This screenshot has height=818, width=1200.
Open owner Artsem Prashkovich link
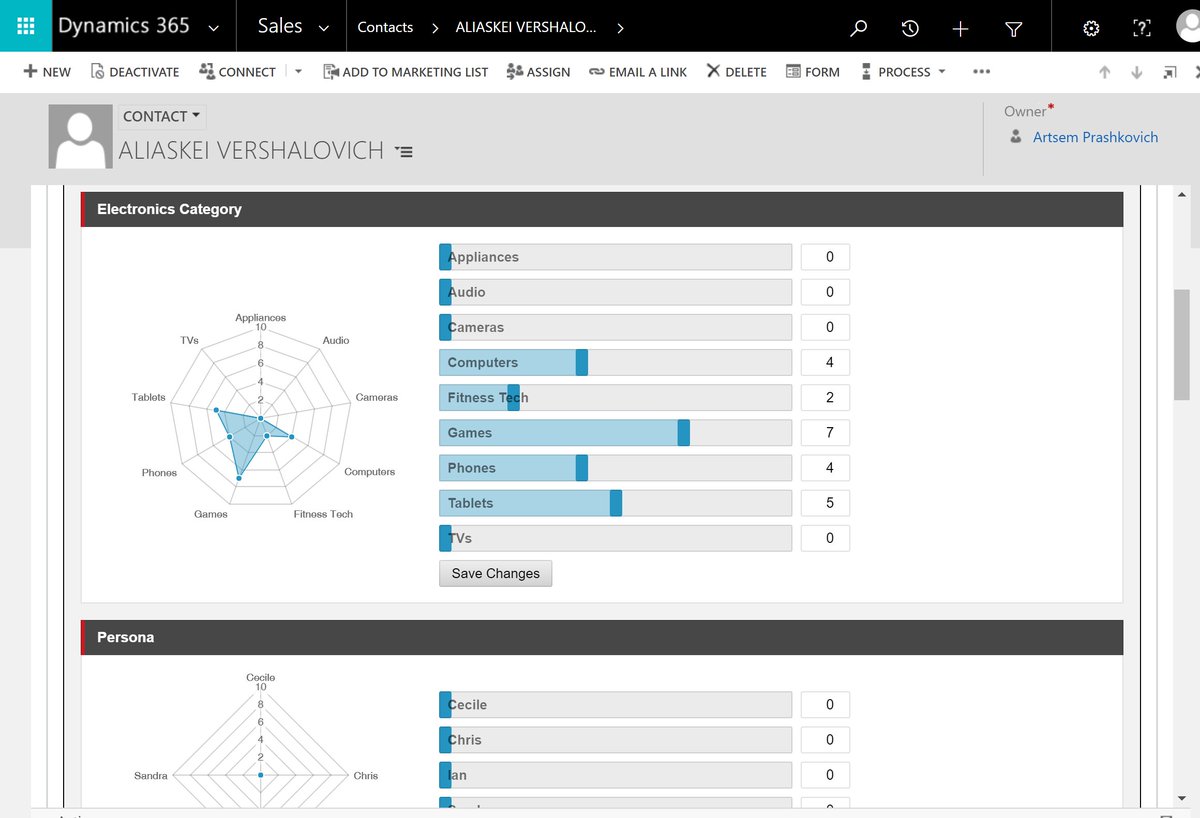(1095, 137)
